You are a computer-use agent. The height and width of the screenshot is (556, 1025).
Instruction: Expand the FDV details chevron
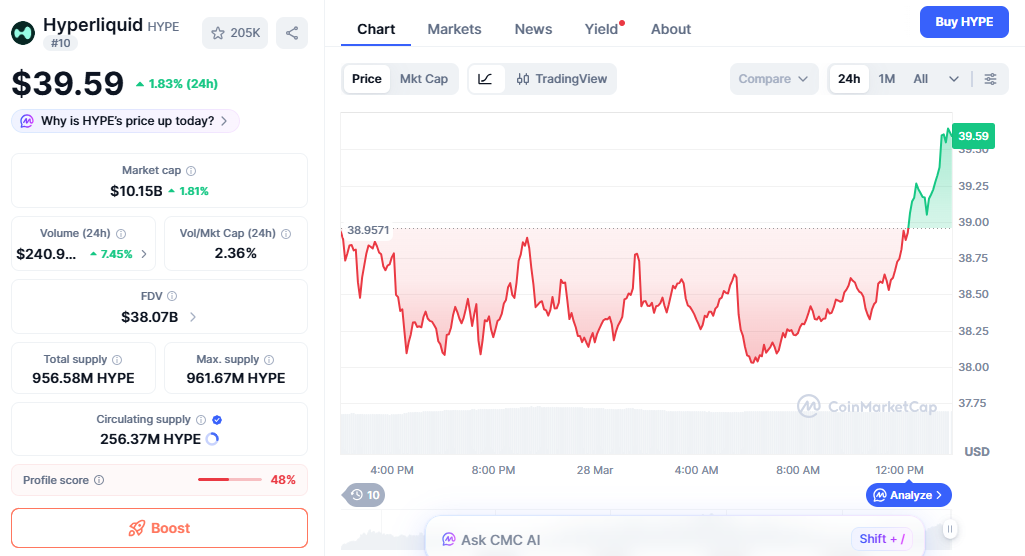(193, 317)
